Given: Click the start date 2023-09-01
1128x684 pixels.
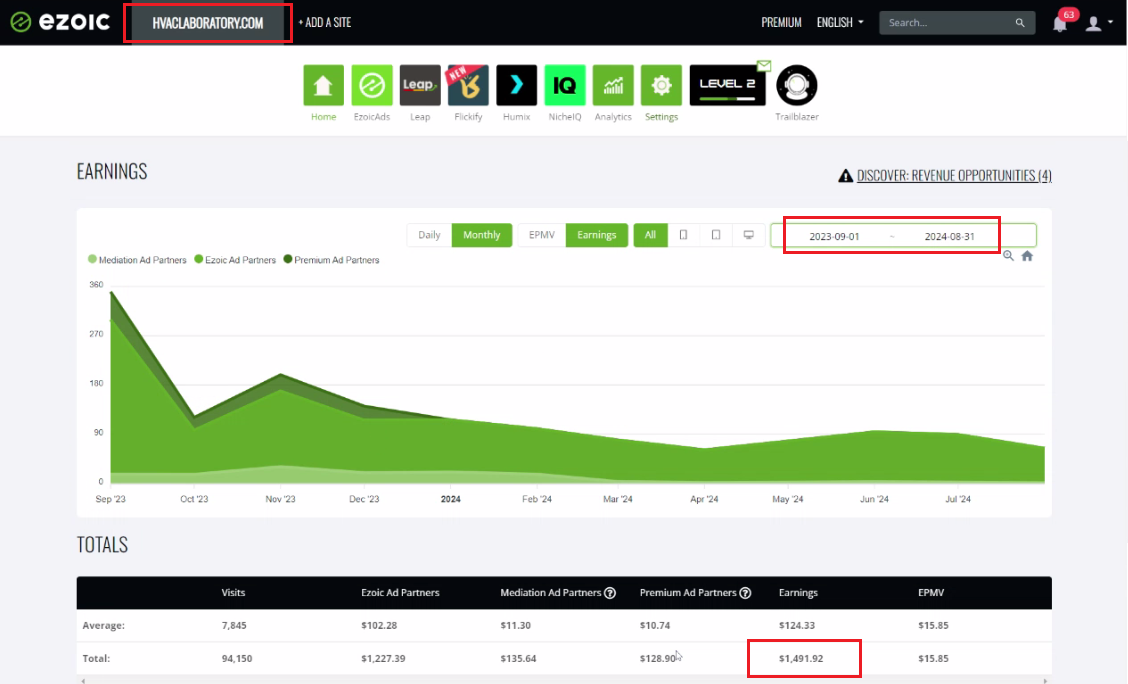Looking at the screenshot, I should coord(834,236).
